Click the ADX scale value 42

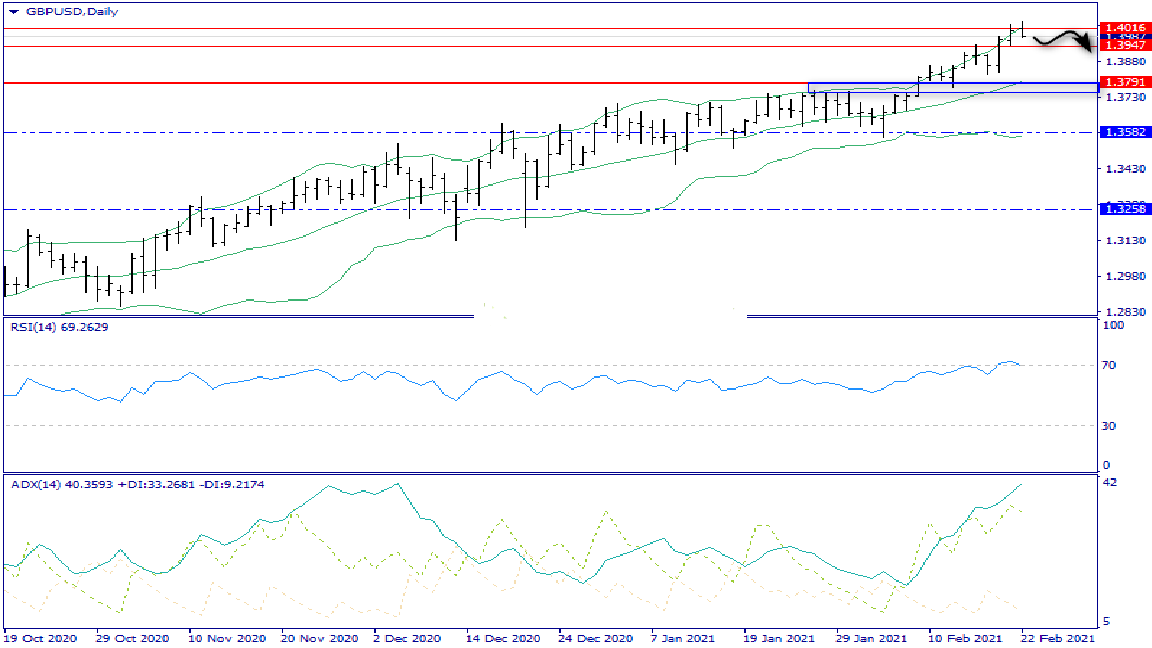(1112, 483)
